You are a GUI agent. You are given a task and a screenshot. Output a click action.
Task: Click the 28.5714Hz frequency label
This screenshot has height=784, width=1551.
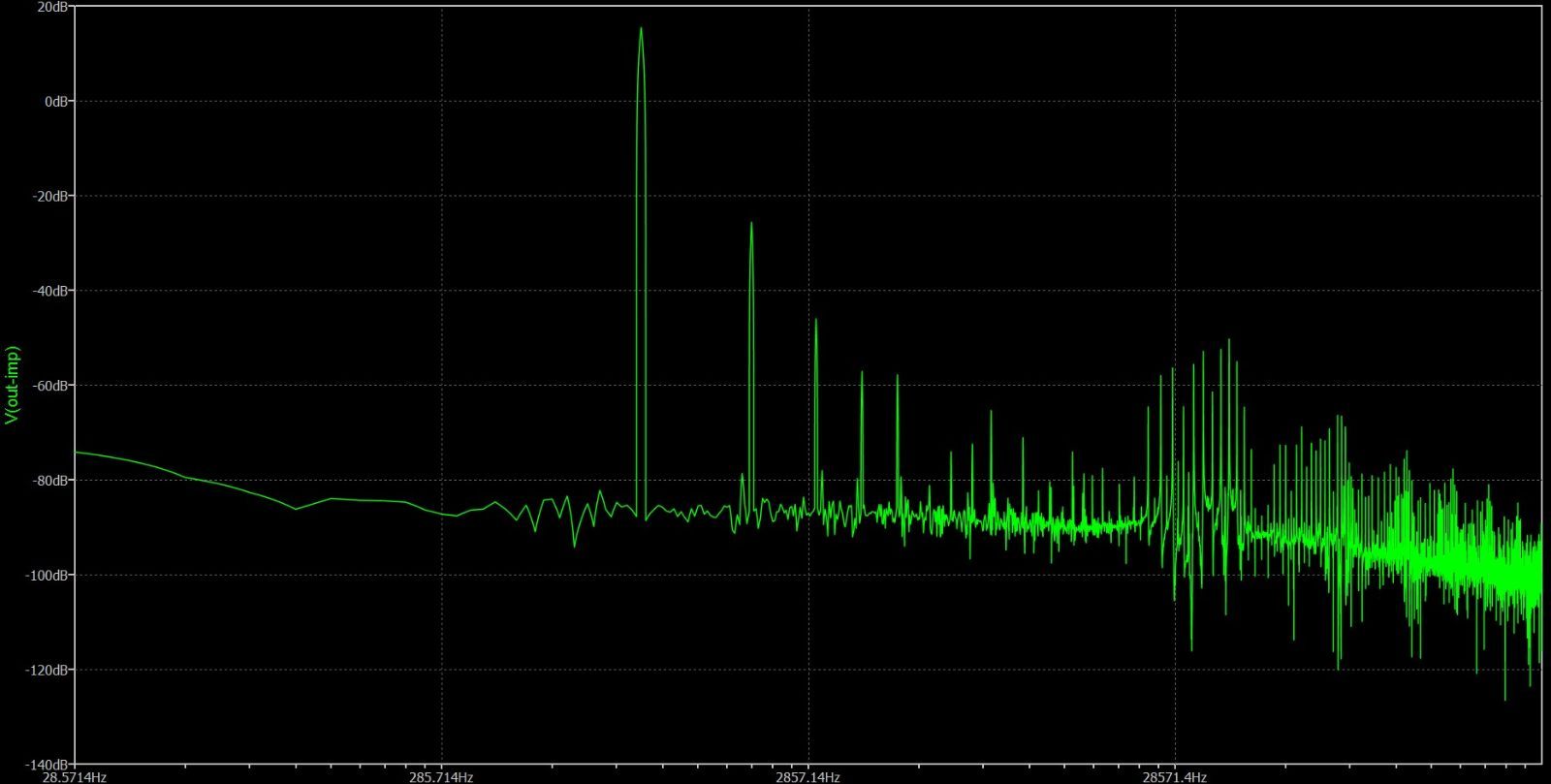click(x=75, y=777)
